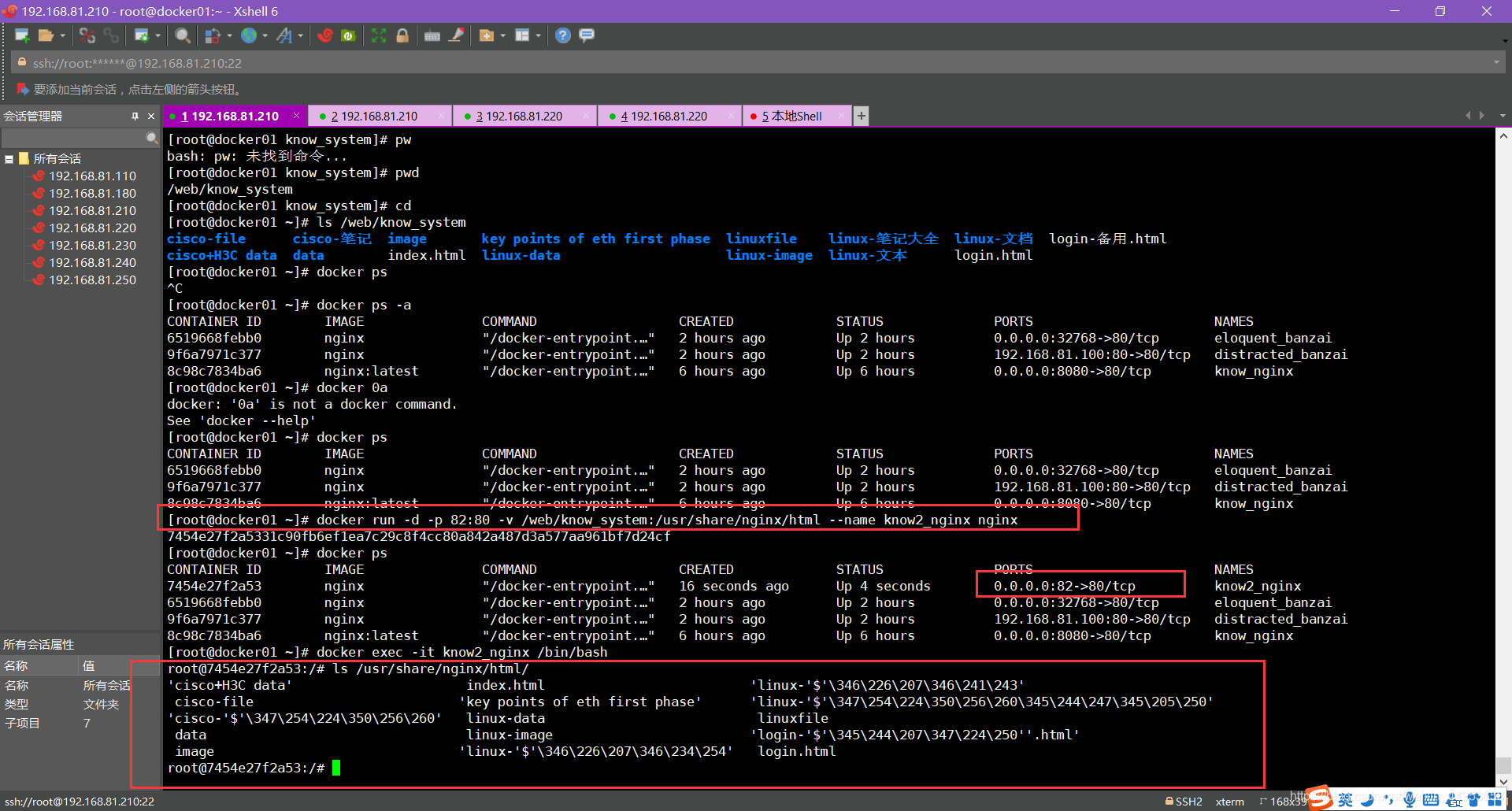Image resolution: width=1512 pixels, height=811 pixels.
Task: Close the session manager panel
Action: 151,116
